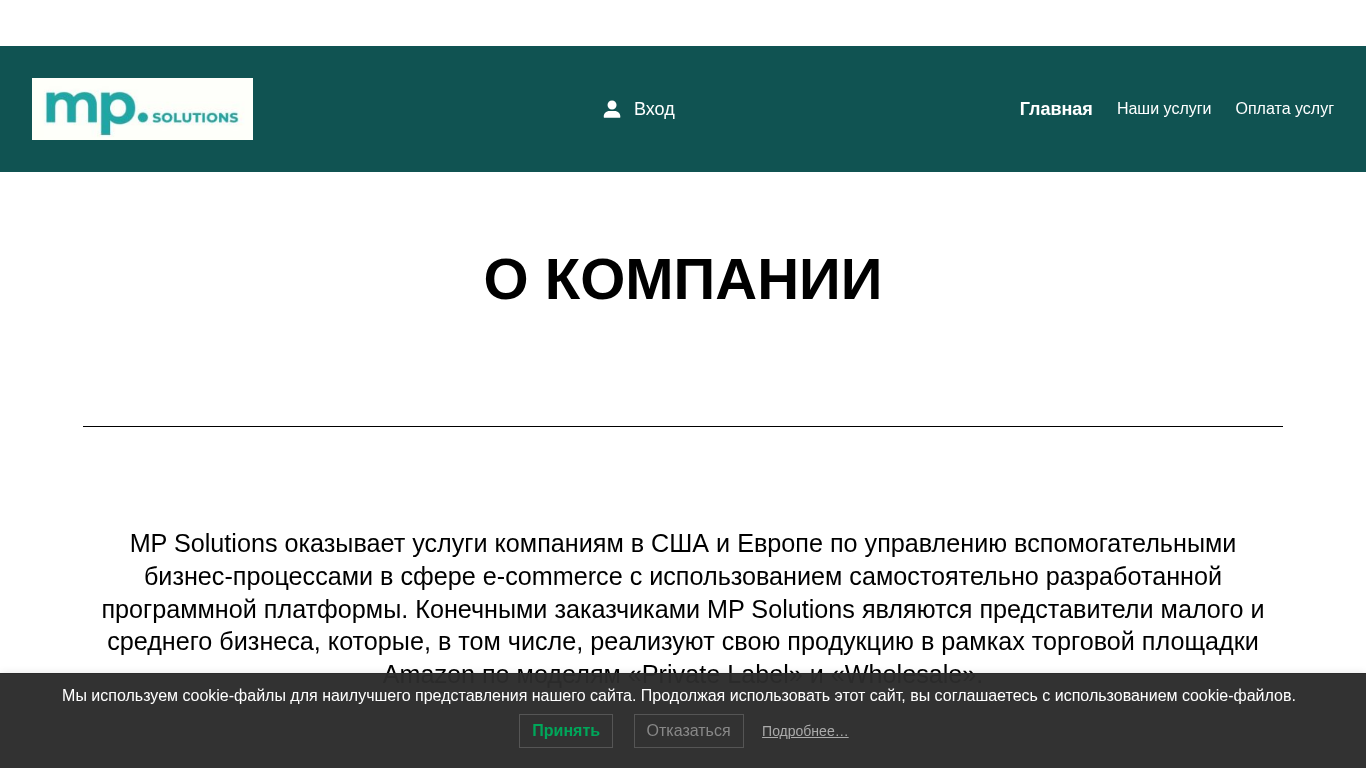Click the MP Solutions logo
1366x768 pixels.
point(142,109)
